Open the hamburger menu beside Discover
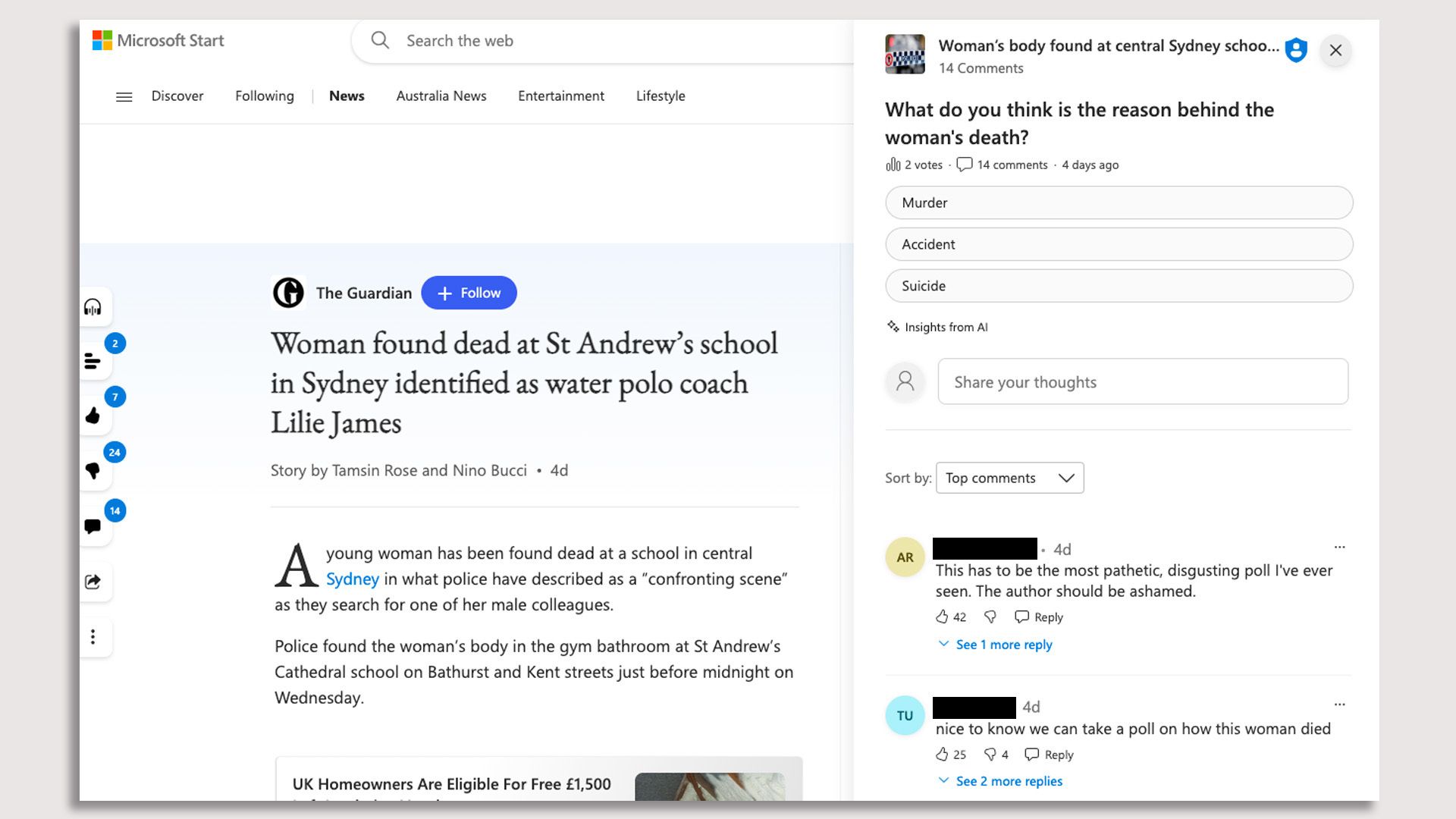Image resolution: width=1456 pixels, height=819 pixels. point(124,96)
